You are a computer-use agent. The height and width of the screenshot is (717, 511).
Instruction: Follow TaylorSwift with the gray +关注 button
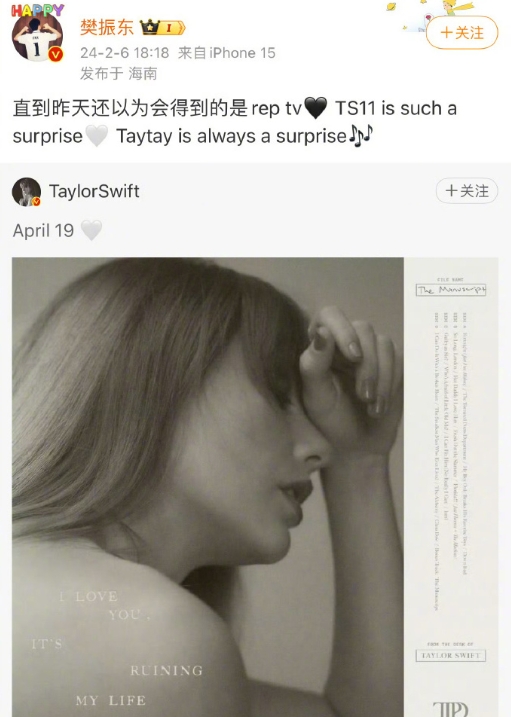coord(467,191)
